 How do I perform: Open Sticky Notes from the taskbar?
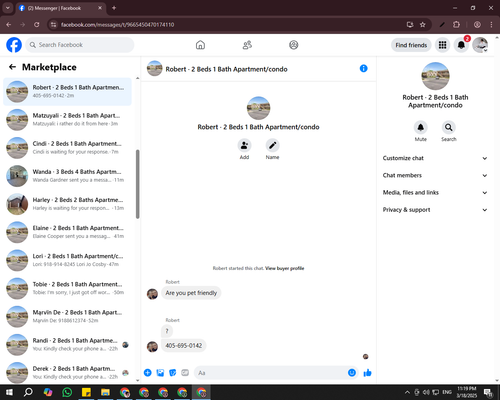(86, 392)
